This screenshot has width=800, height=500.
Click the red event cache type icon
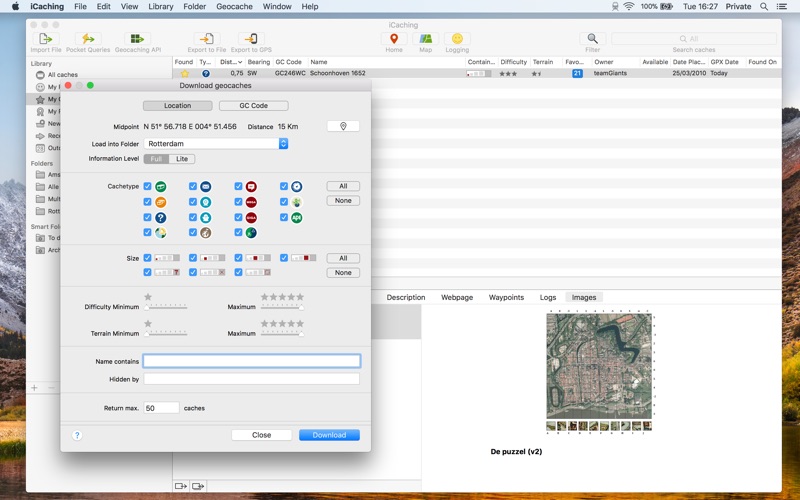251,187
